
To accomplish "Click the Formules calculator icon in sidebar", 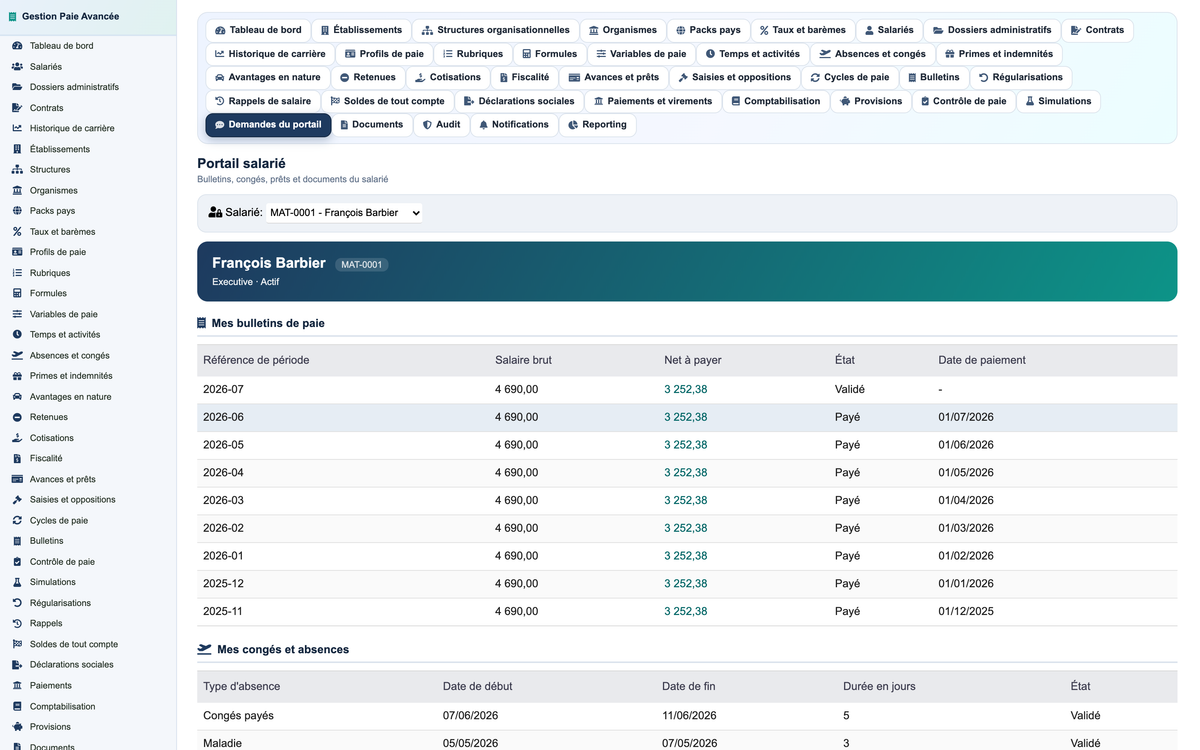I will 17,293.
